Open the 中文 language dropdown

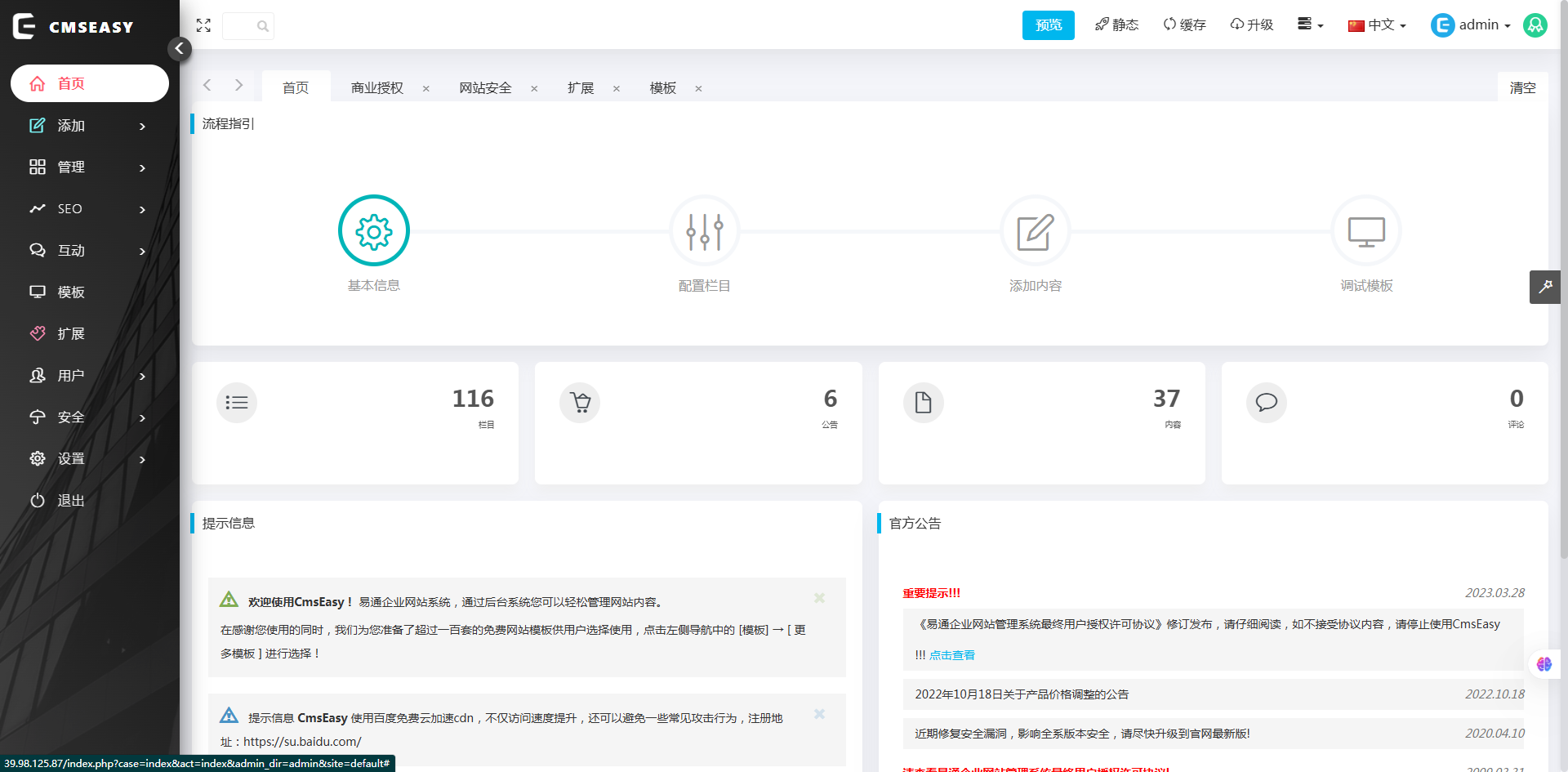tap(1377, 25)
